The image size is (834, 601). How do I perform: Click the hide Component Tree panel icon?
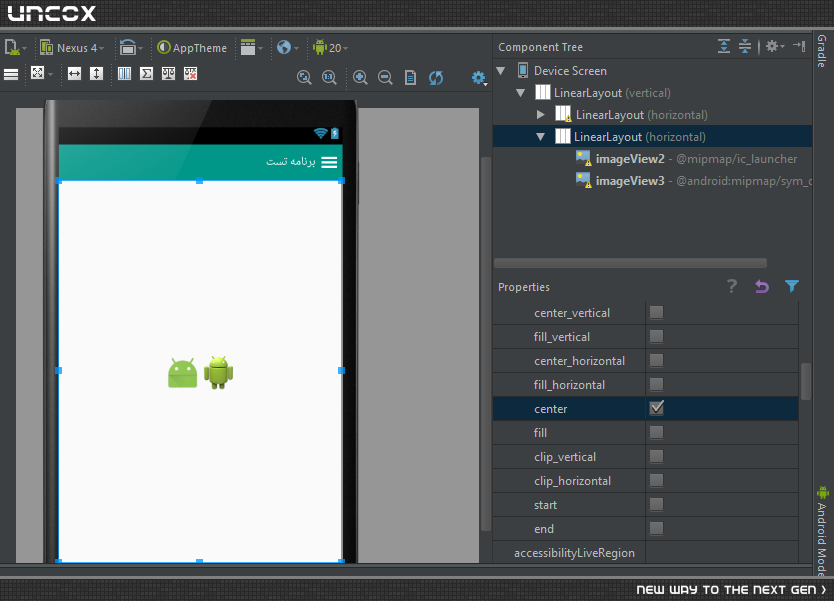click(x=799, y=46)
